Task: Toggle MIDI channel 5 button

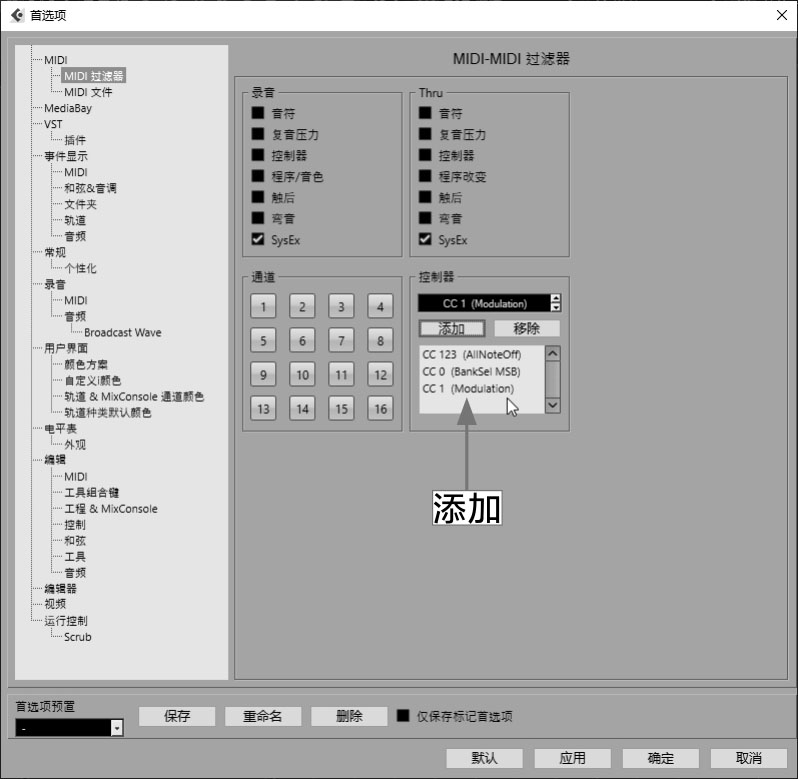Action: pos(263,340)
